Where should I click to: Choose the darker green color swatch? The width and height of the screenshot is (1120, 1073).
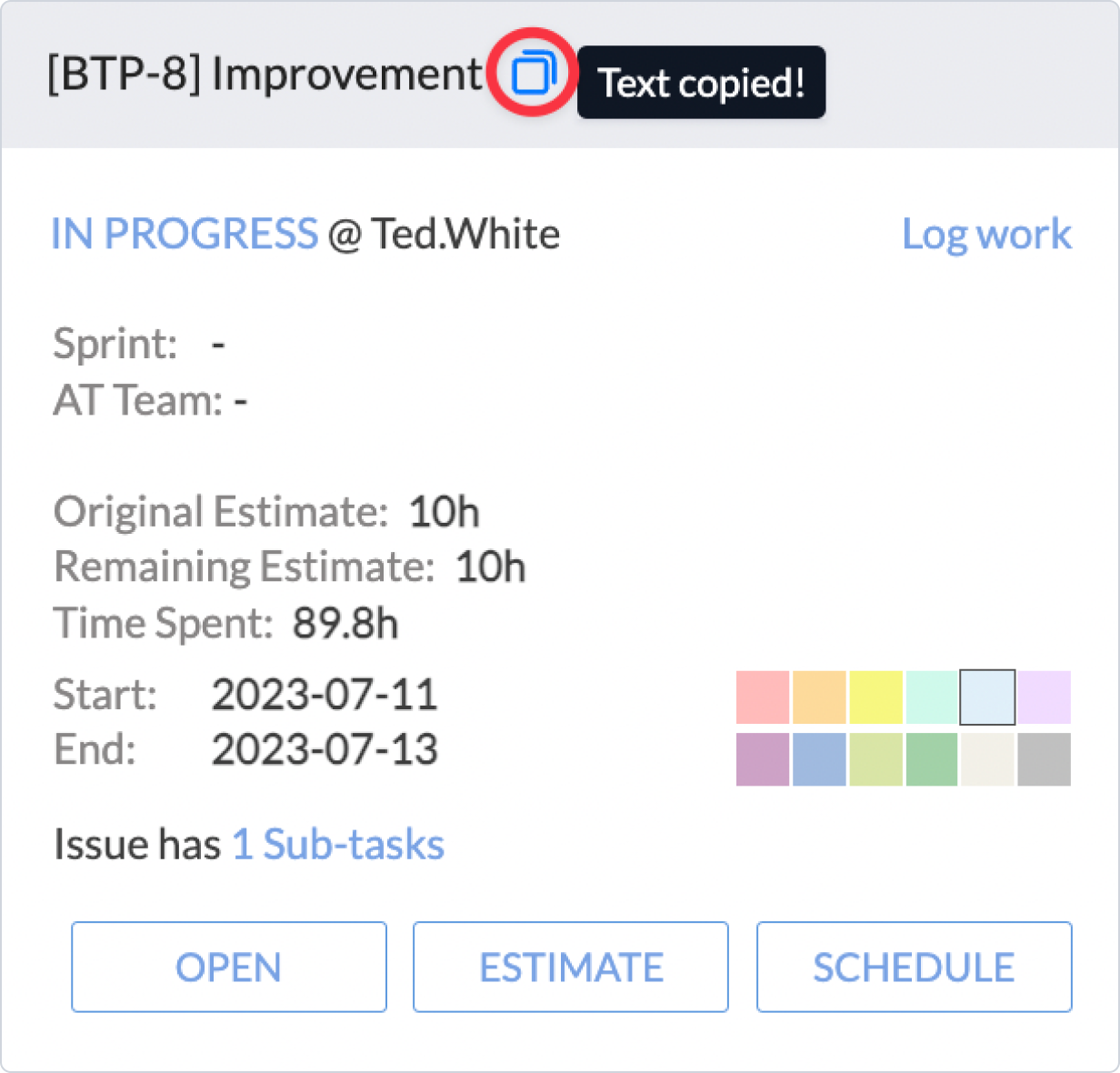click(932, 759)
